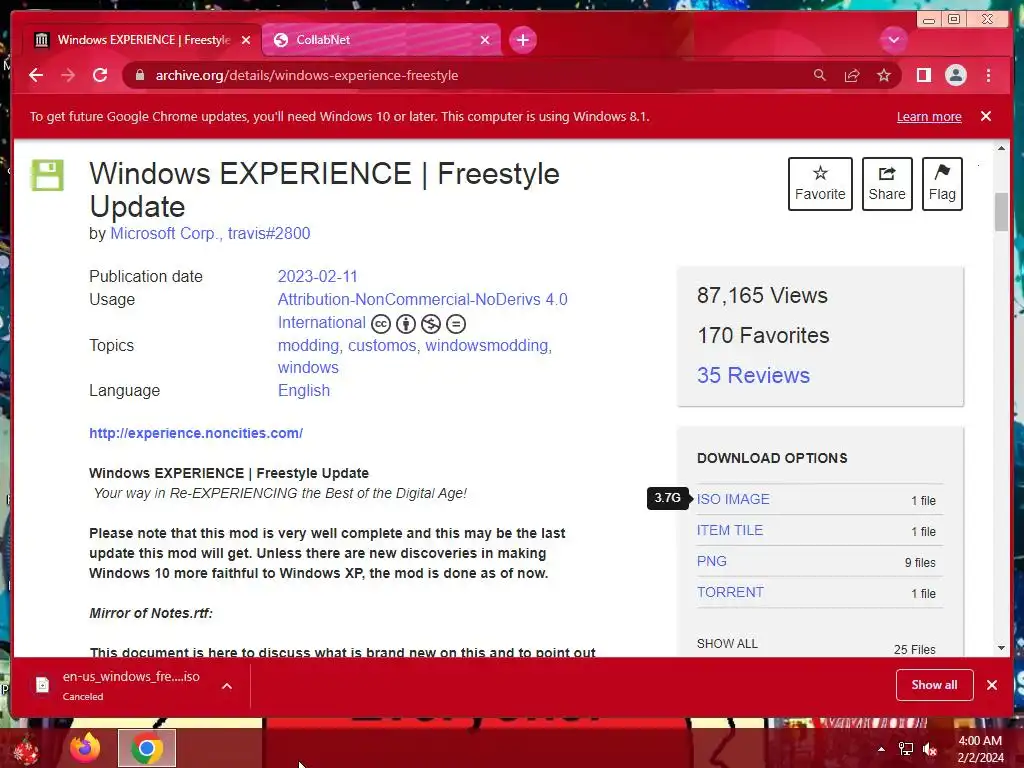Image resolution: width=1024 pixels, height=768 pixels.
Task: Flag this item using Flag button
Action: click(x=942, y=184)
